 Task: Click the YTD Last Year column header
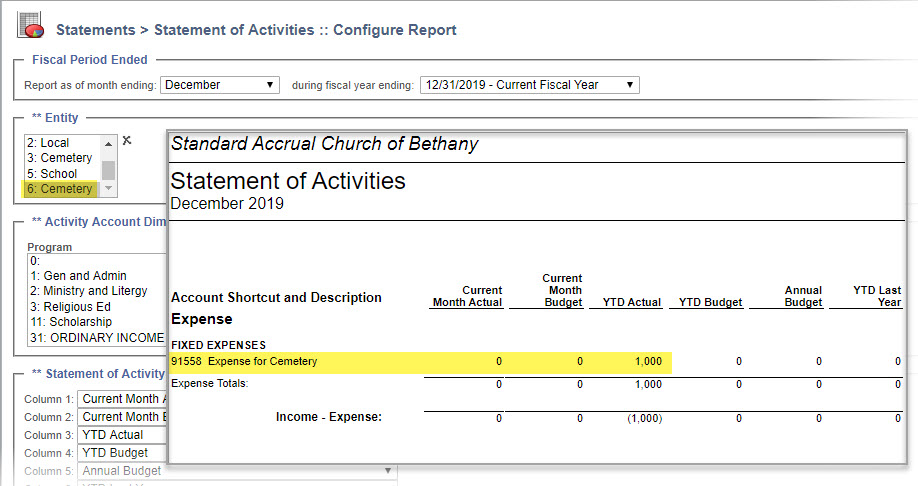tap(877, 296)
